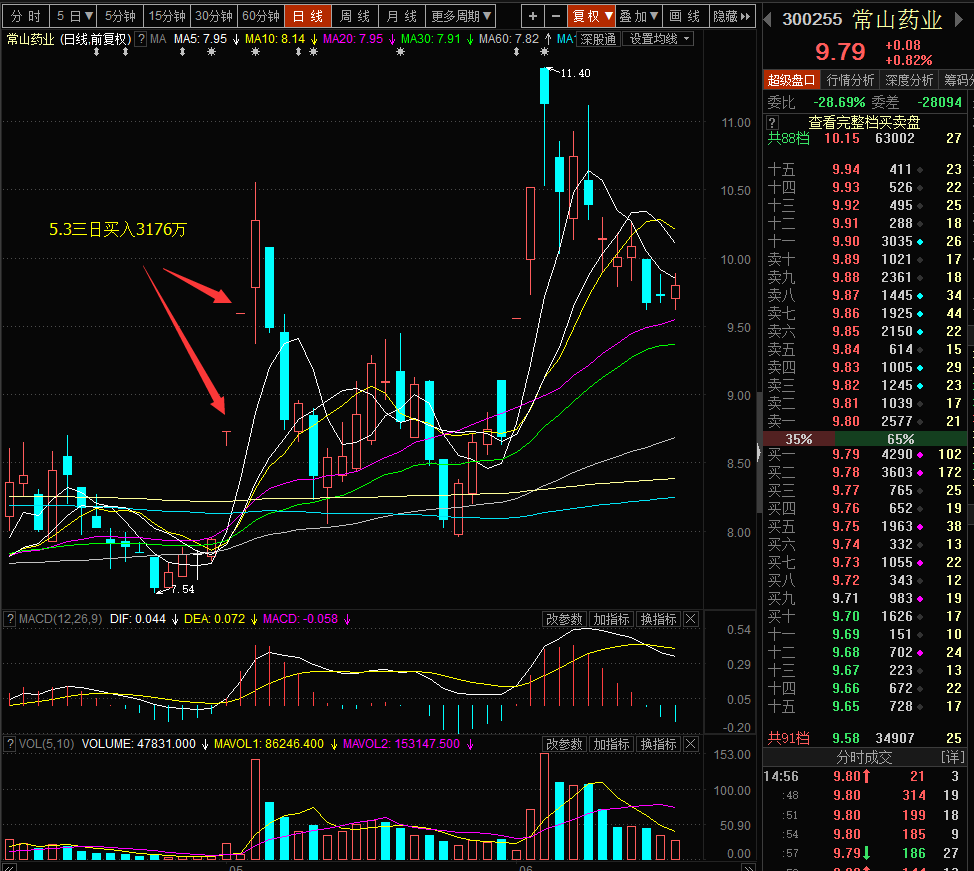Switch to the 深度分析 tab
Viewport: 974px width, 871px height.
[909, 80]
